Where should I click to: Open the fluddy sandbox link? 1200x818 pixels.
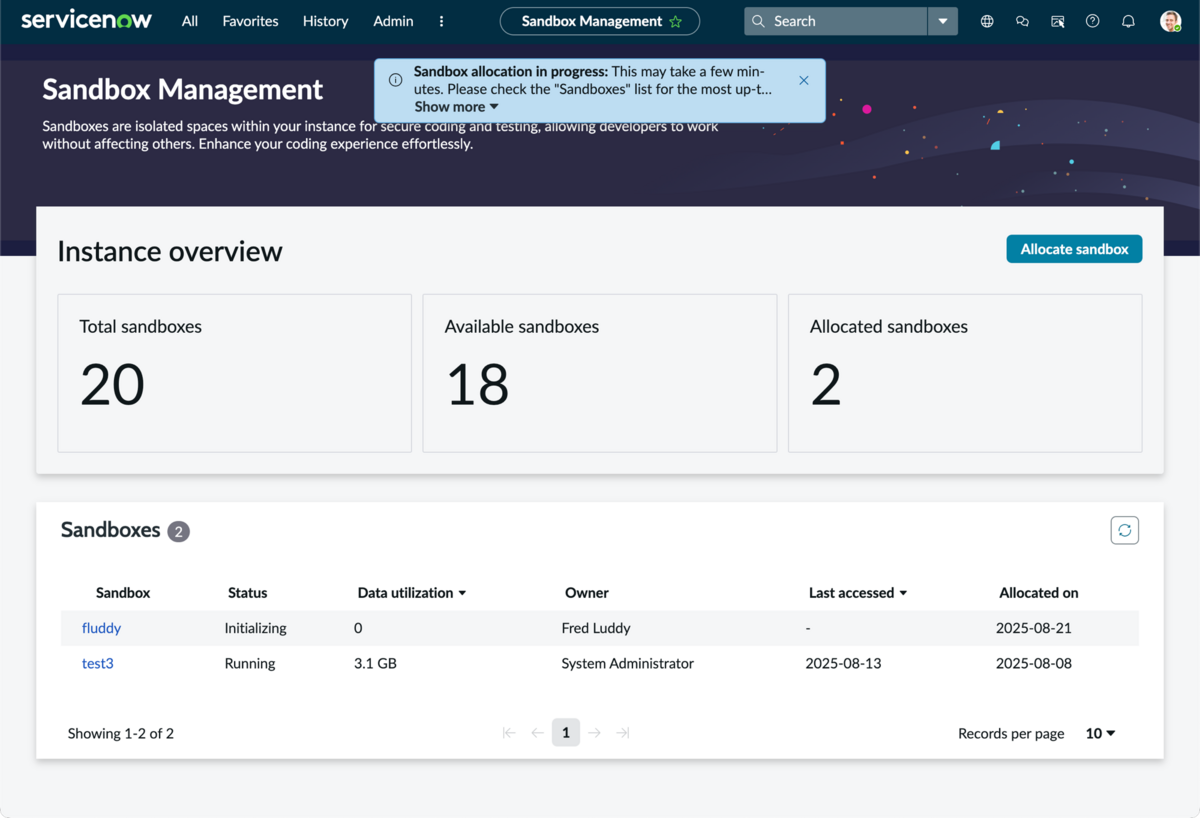[101, 628]
